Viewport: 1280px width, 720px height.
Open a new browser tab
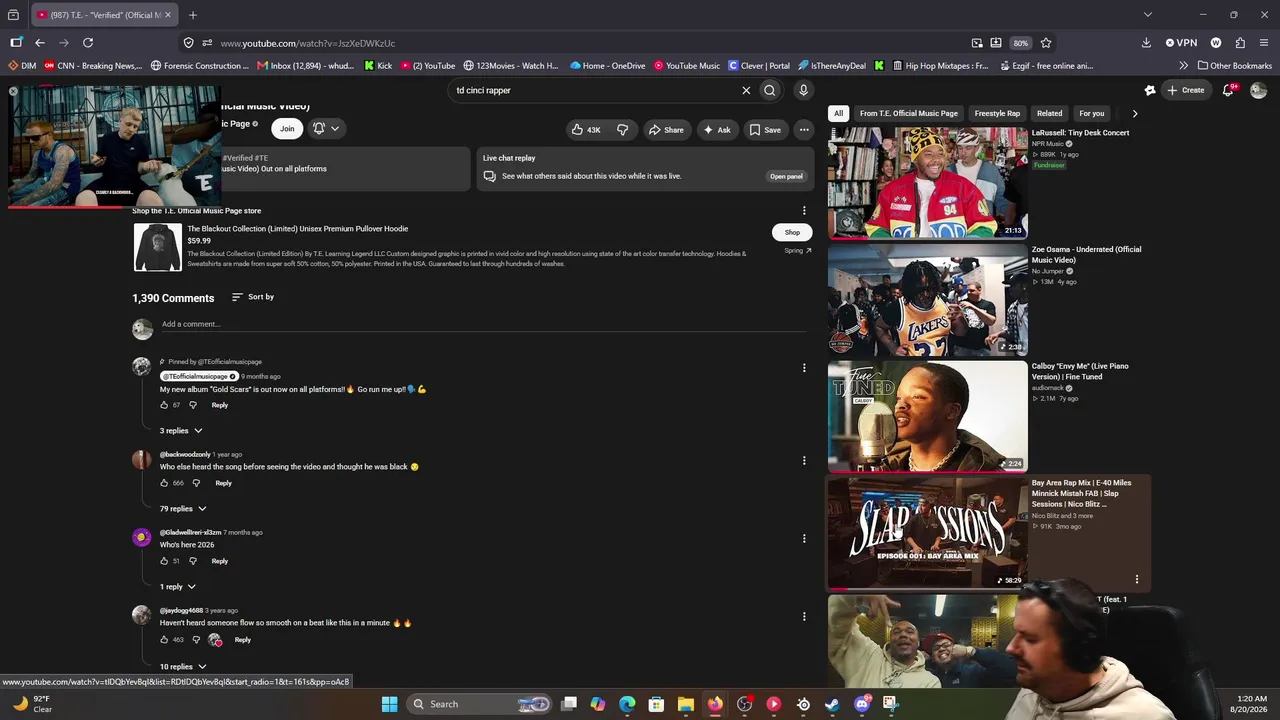click(x=193, y=15)
